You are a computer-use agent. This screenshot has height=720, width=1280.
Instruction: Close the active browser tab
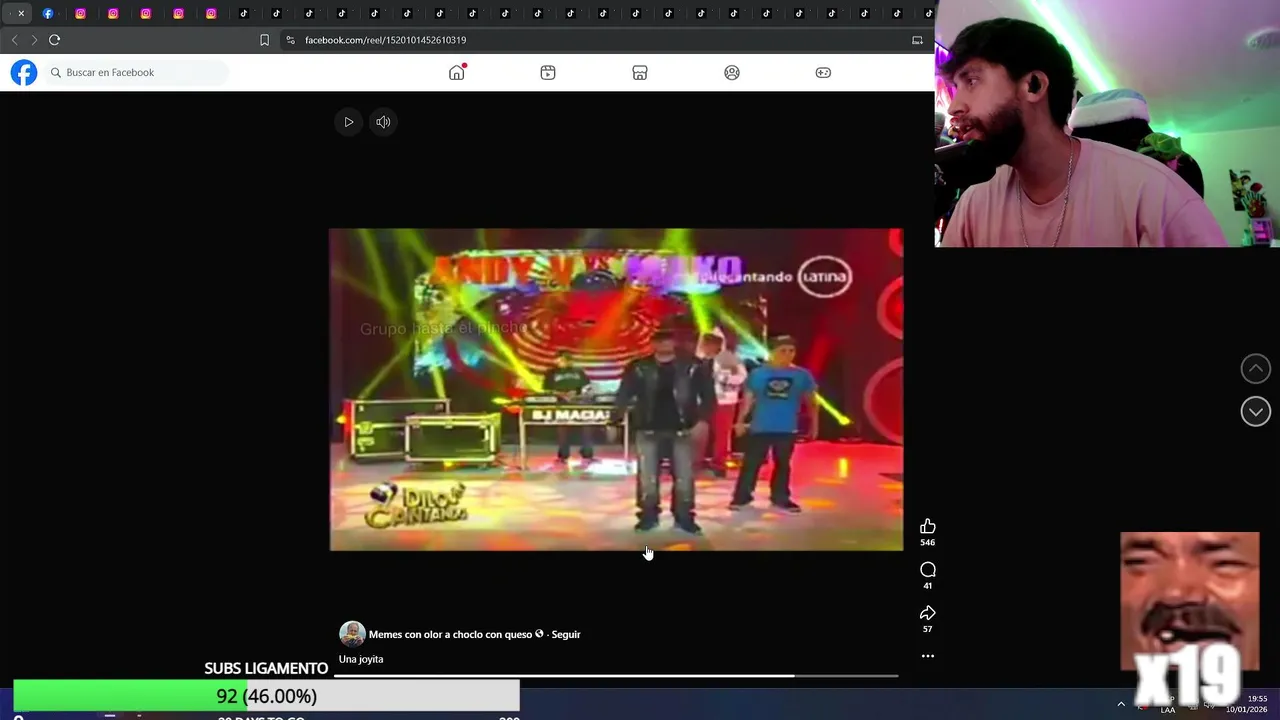tap(21, 13)
